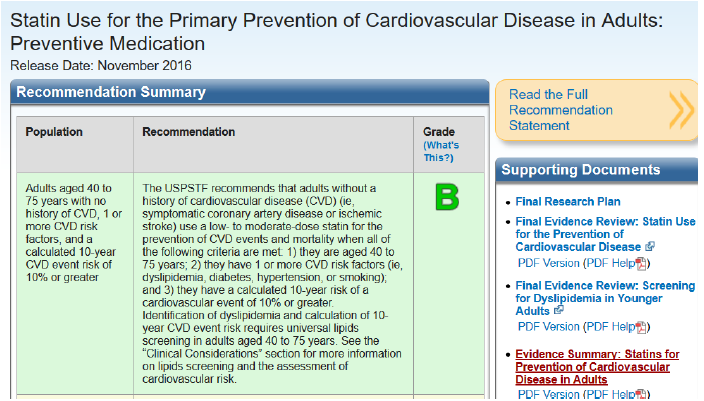704x401 pixels.
Task: Click PDF icon under Dyslipidemia screening review
Action: 642,327
